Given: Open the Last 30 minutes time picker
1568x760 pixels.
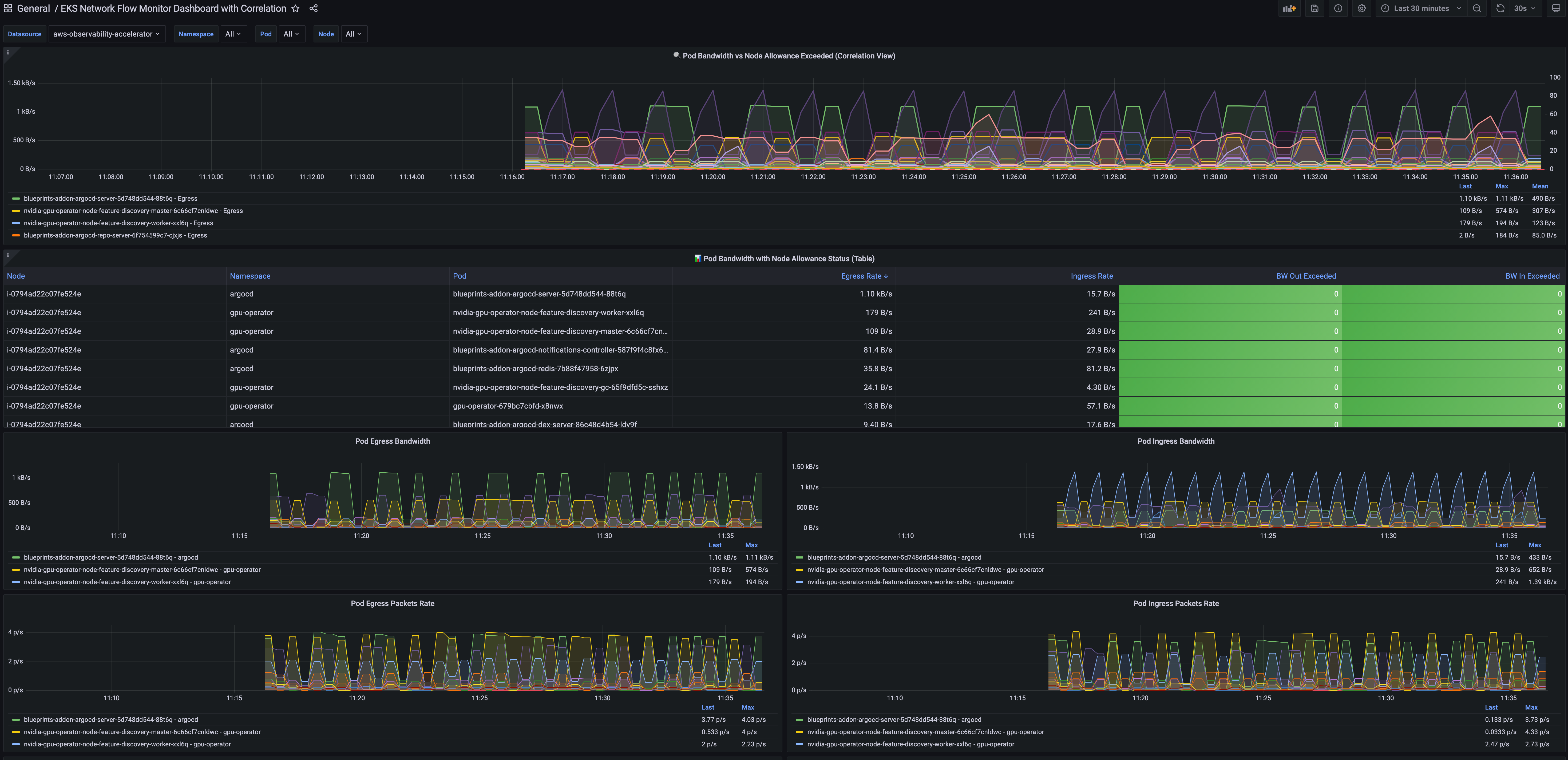Looking at the screenshot, I should click(1421, 9).
